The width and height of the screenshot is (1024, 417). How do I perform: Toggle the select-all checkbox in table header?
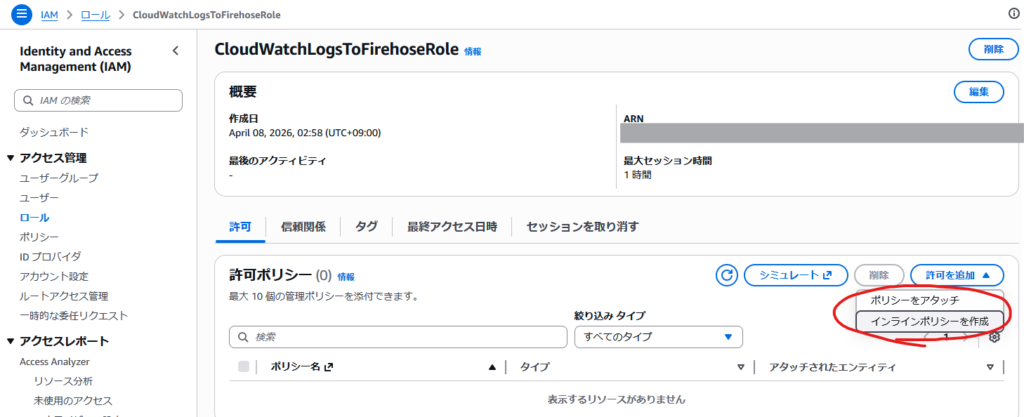click(x=244, y=367)
